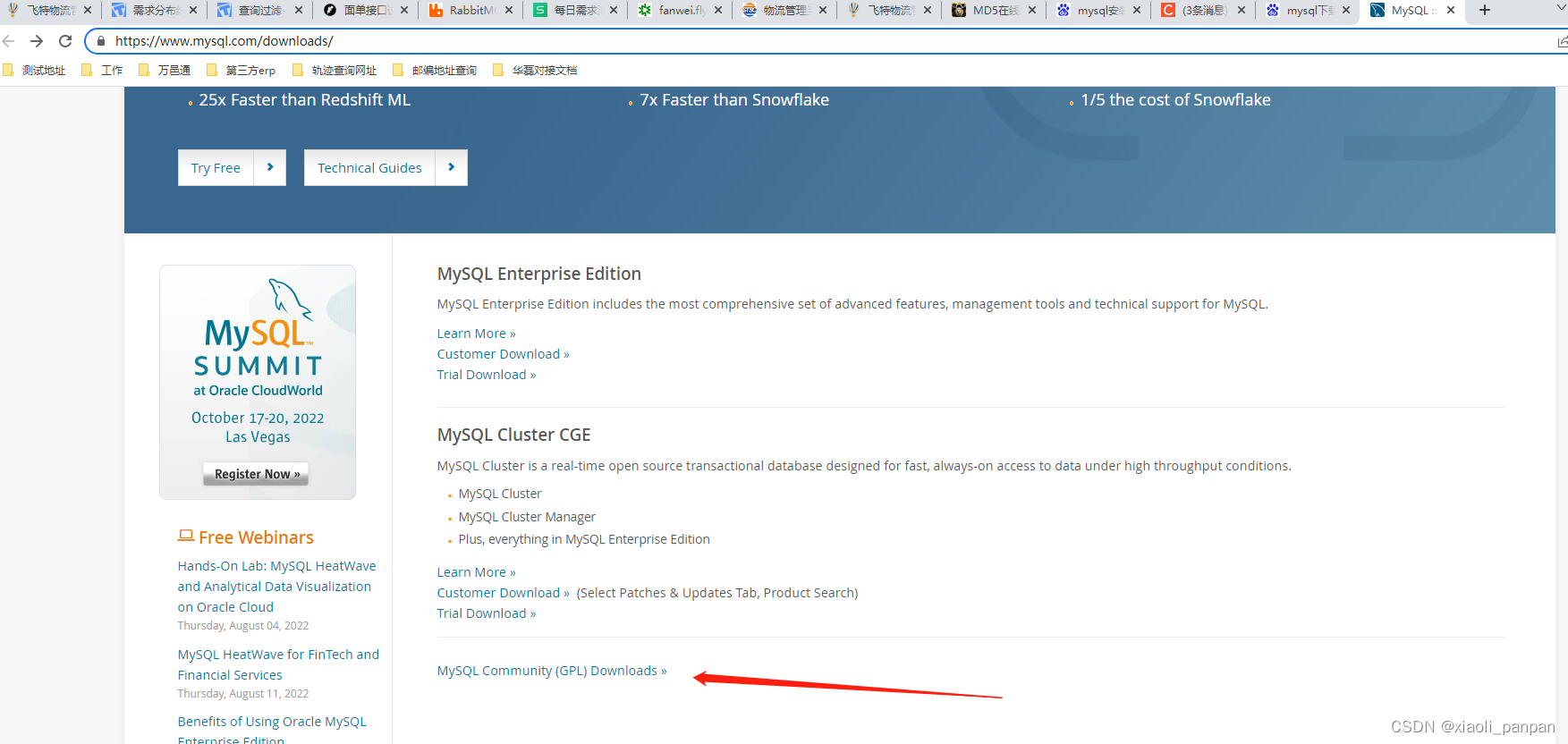Click the MySQL Cluster CGE heading
Viewport: 1568px width, 744px height.
(x=514, y=435)
